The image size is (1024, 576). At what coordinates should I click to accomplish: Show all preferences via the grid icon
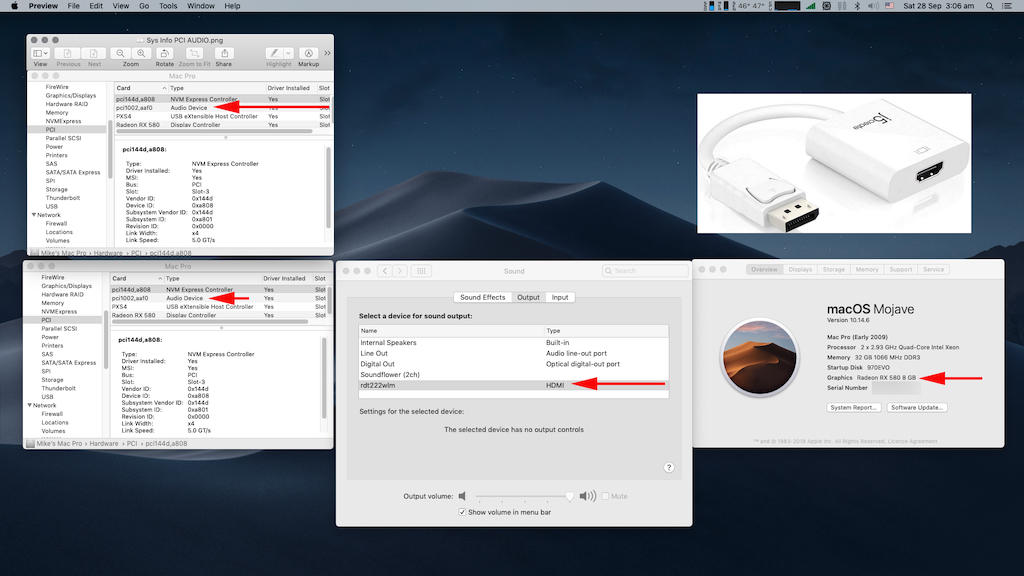pyautogui.click(x=421, y=271)
